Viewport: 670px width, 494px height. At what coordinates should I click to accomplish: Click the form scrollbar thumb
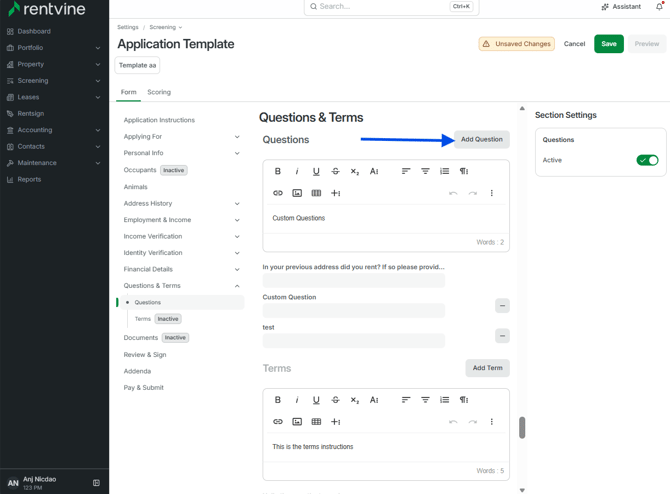click(522, 428)
